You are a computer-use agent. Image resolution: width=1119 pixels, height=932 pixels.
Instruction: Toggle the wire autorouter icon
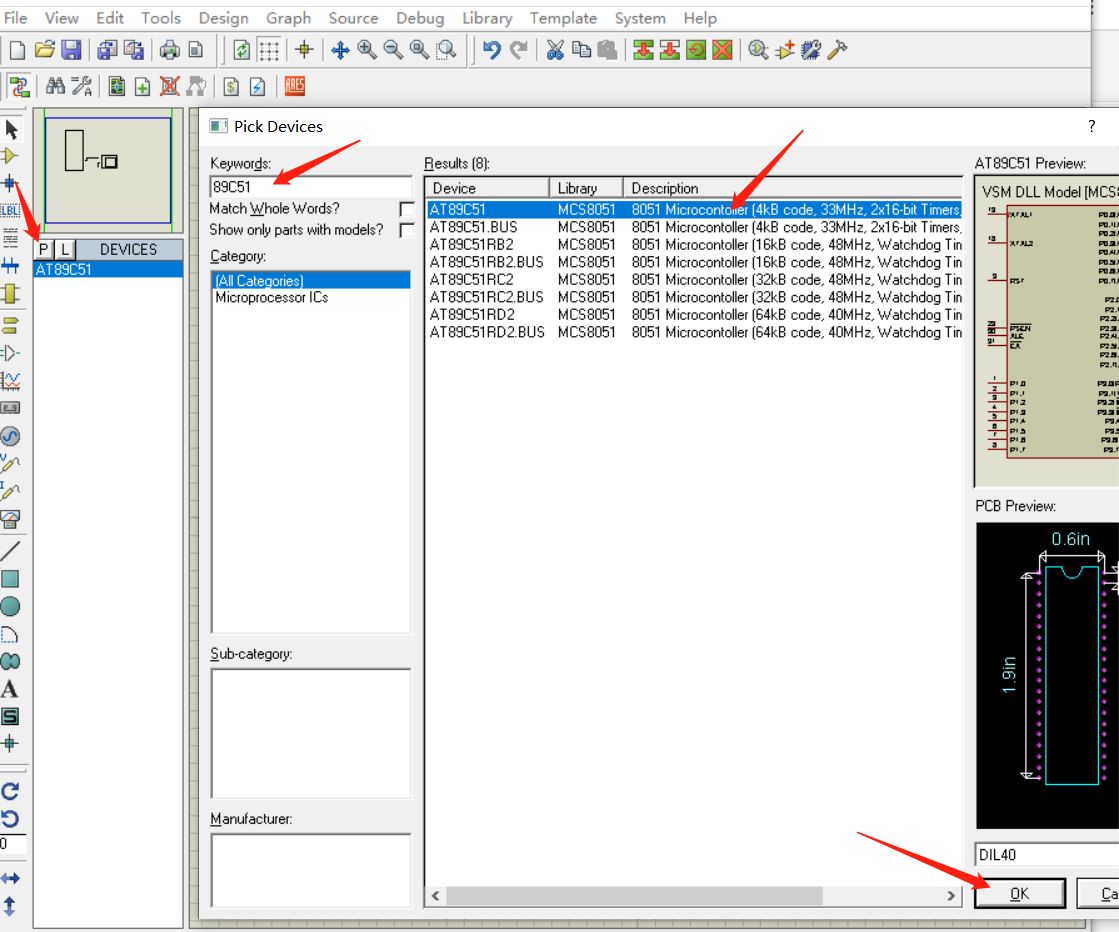click(x=19, y=87)
